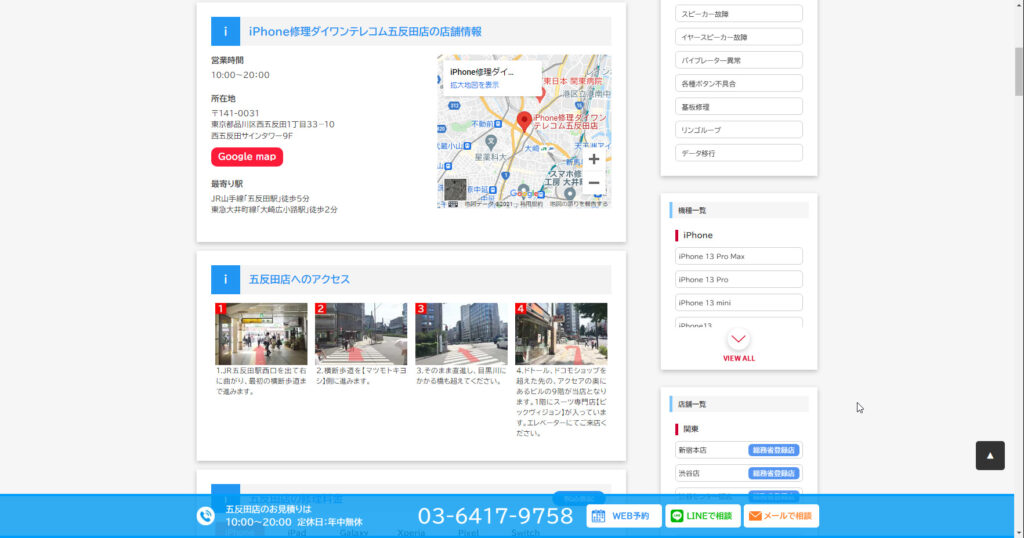Select business hours text 10:00~20:00

(240, 75)
